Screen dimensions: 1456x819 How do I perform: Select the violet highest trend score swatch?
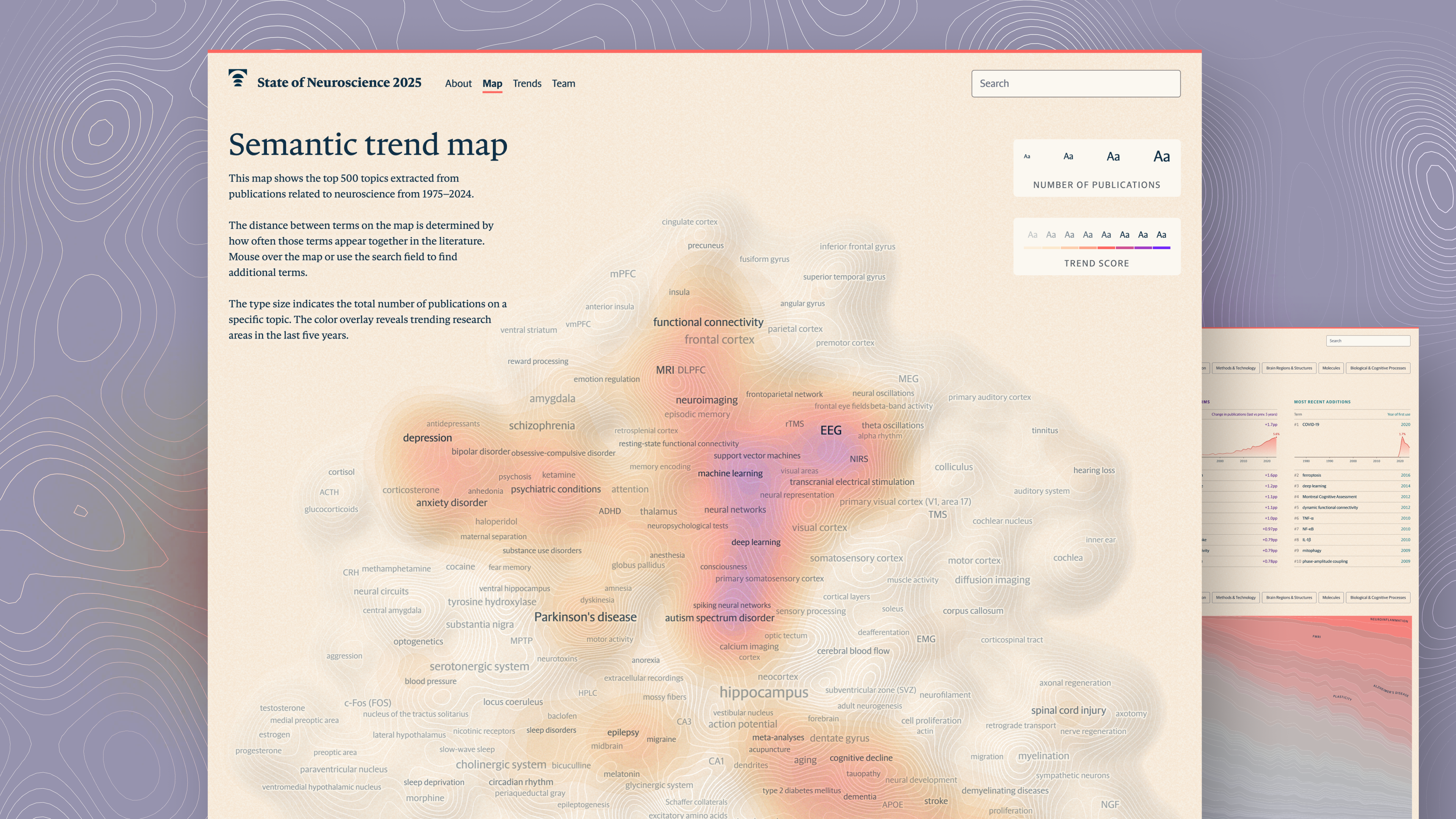[1161, 248]
